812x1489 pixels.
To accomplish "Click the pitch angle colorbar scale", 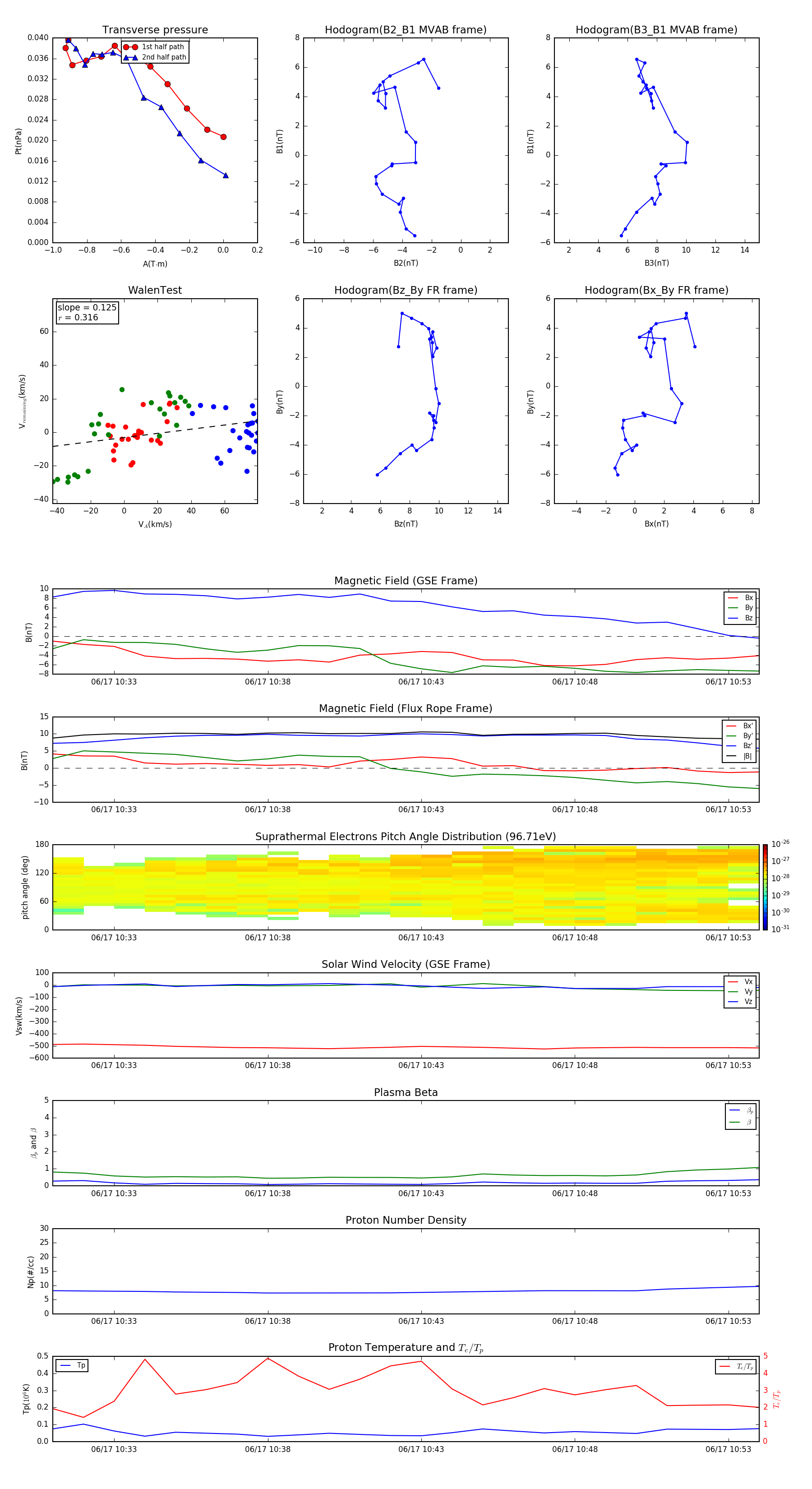I will (x=765, y=887).
